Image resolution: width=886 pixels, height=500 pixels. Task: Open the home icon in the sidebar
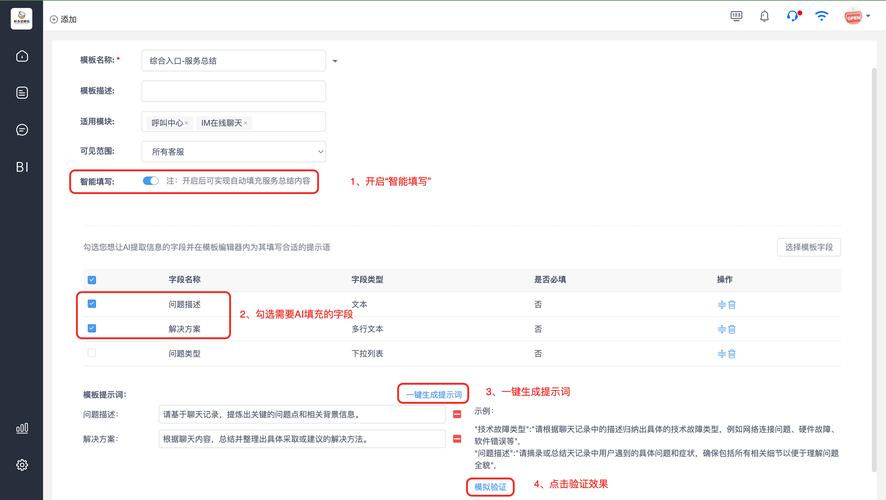pyautogui.click(x=22, y=56)
